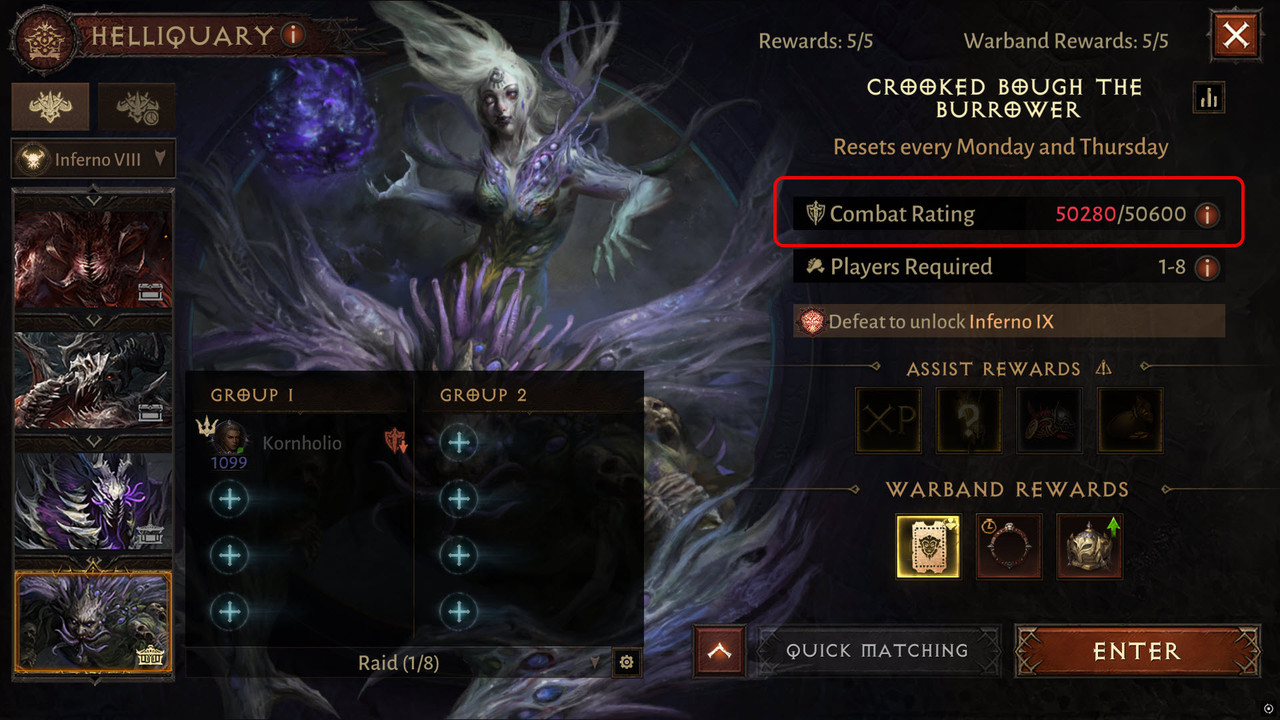1280x720 pixels.
Task: Add a player to Group 2's first slot
Action: [459, 442]
